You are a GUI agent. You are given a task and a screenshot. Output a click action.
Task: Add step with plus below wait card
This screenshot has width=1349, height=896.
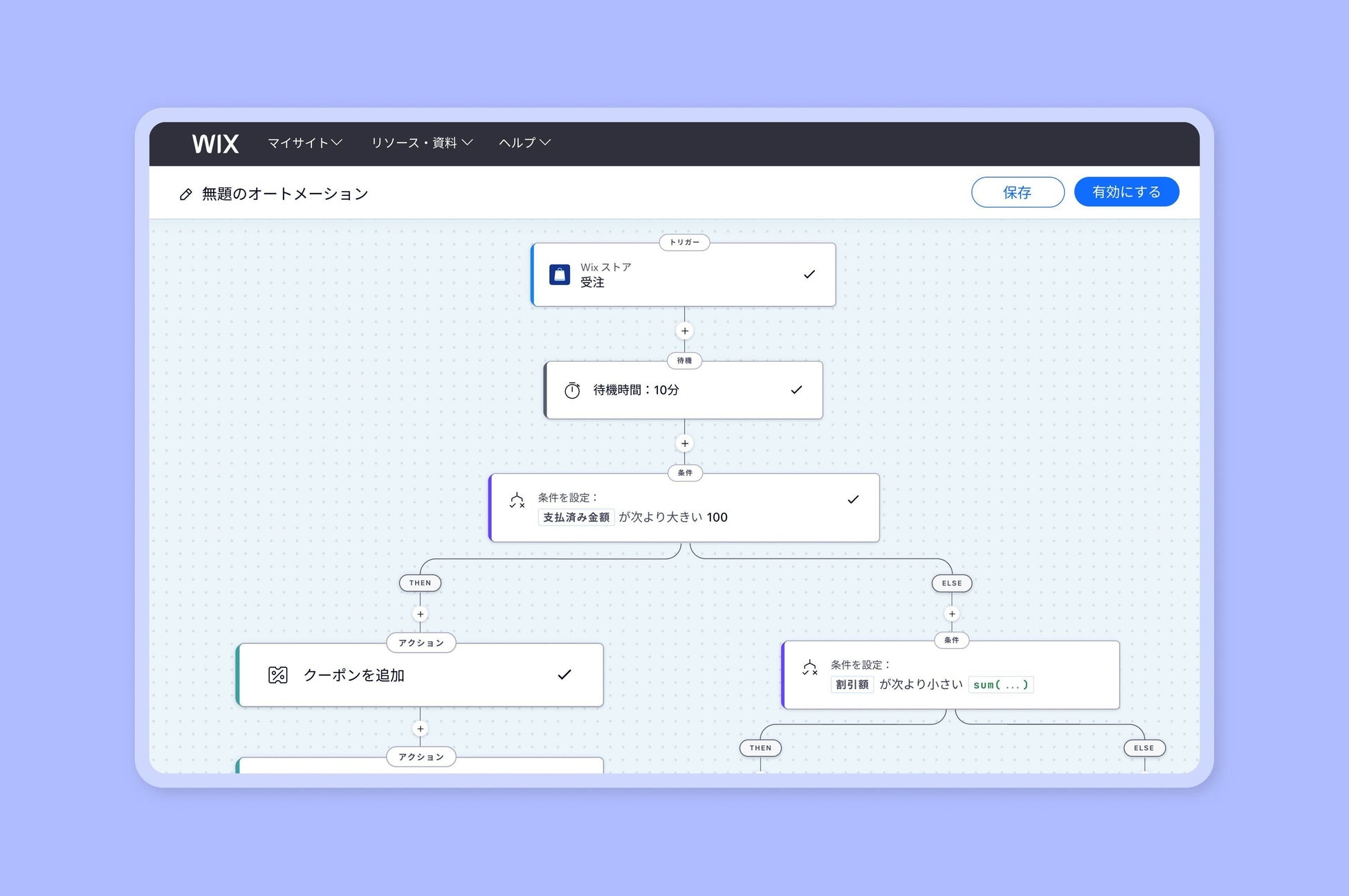(x=684, y=444)
